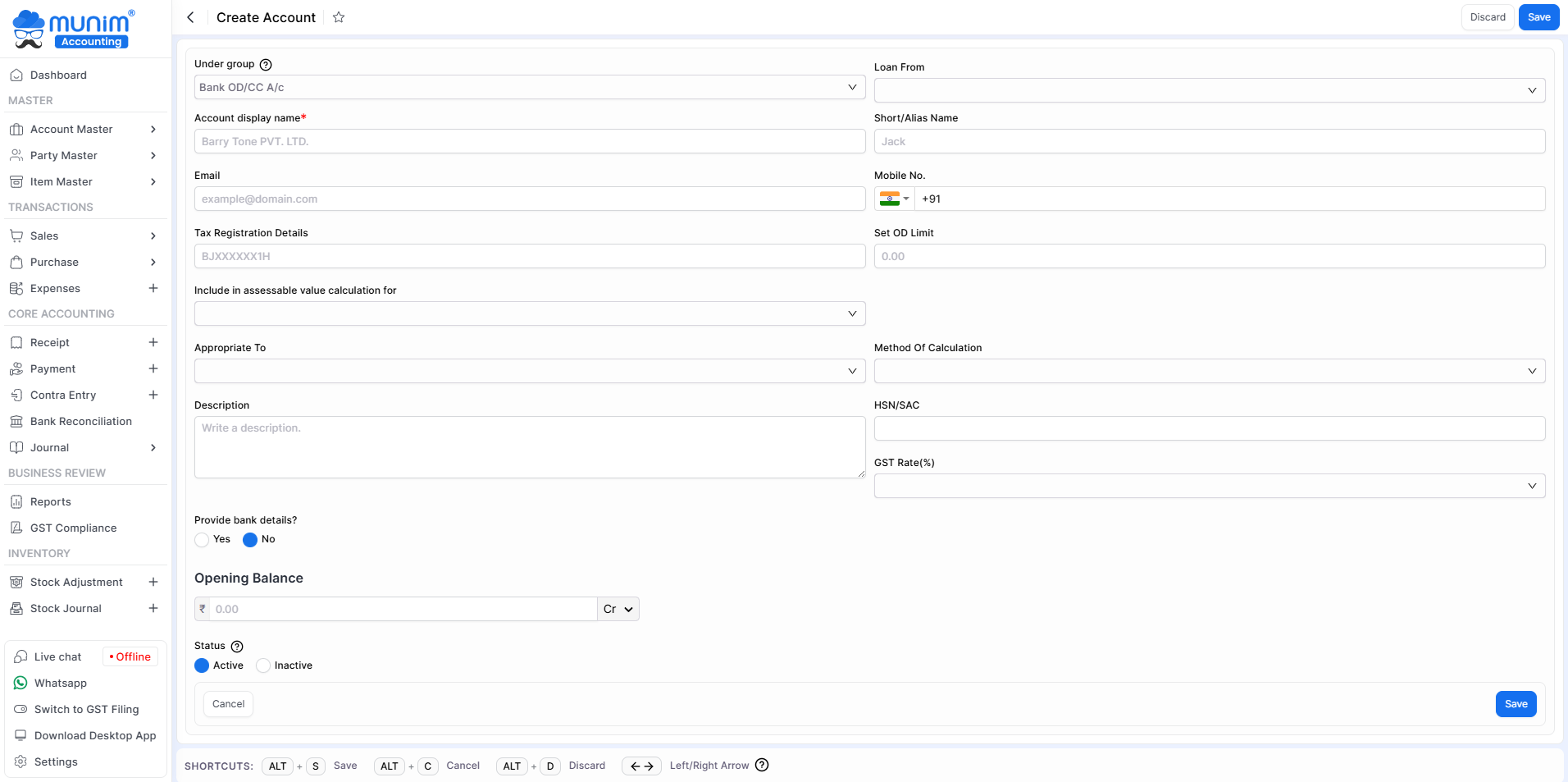Open the country flag selector for mobile
The height and width of the screenshot is (782, 1568).
[894, 199]
